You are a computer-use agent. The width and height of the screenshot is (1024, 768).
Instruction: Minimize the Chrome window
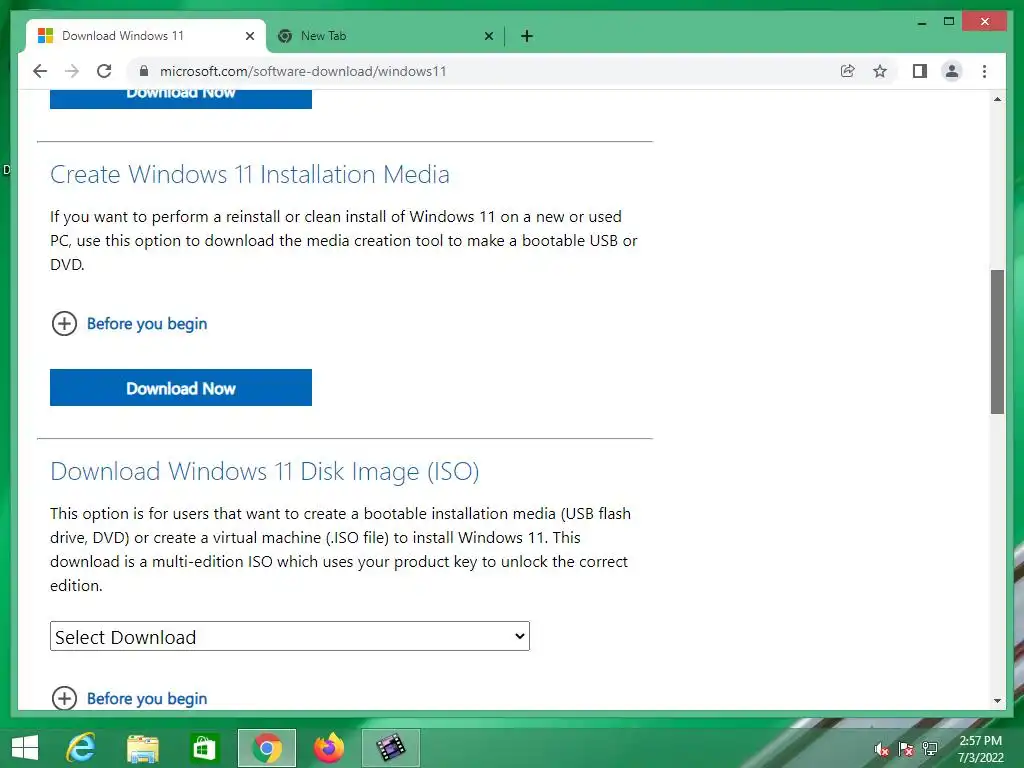coord(922,22)
